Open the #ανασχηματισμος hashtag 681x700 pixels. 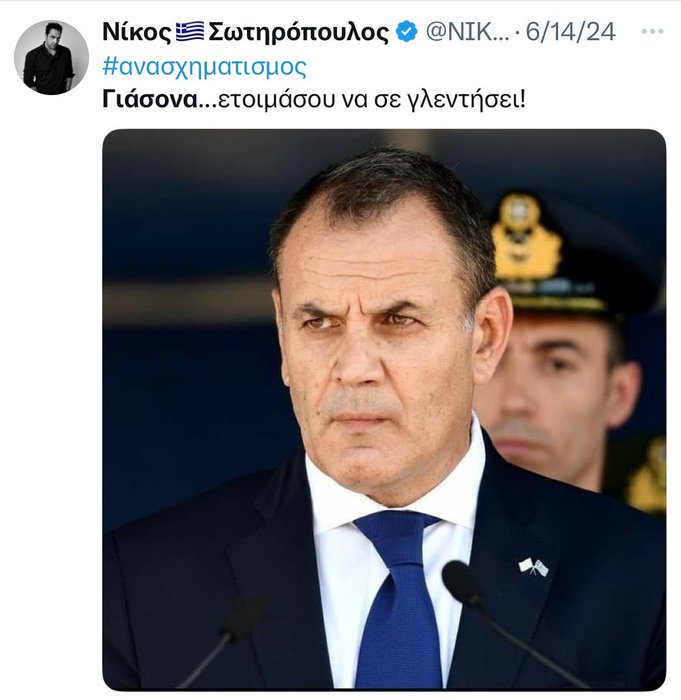point(204,68)
